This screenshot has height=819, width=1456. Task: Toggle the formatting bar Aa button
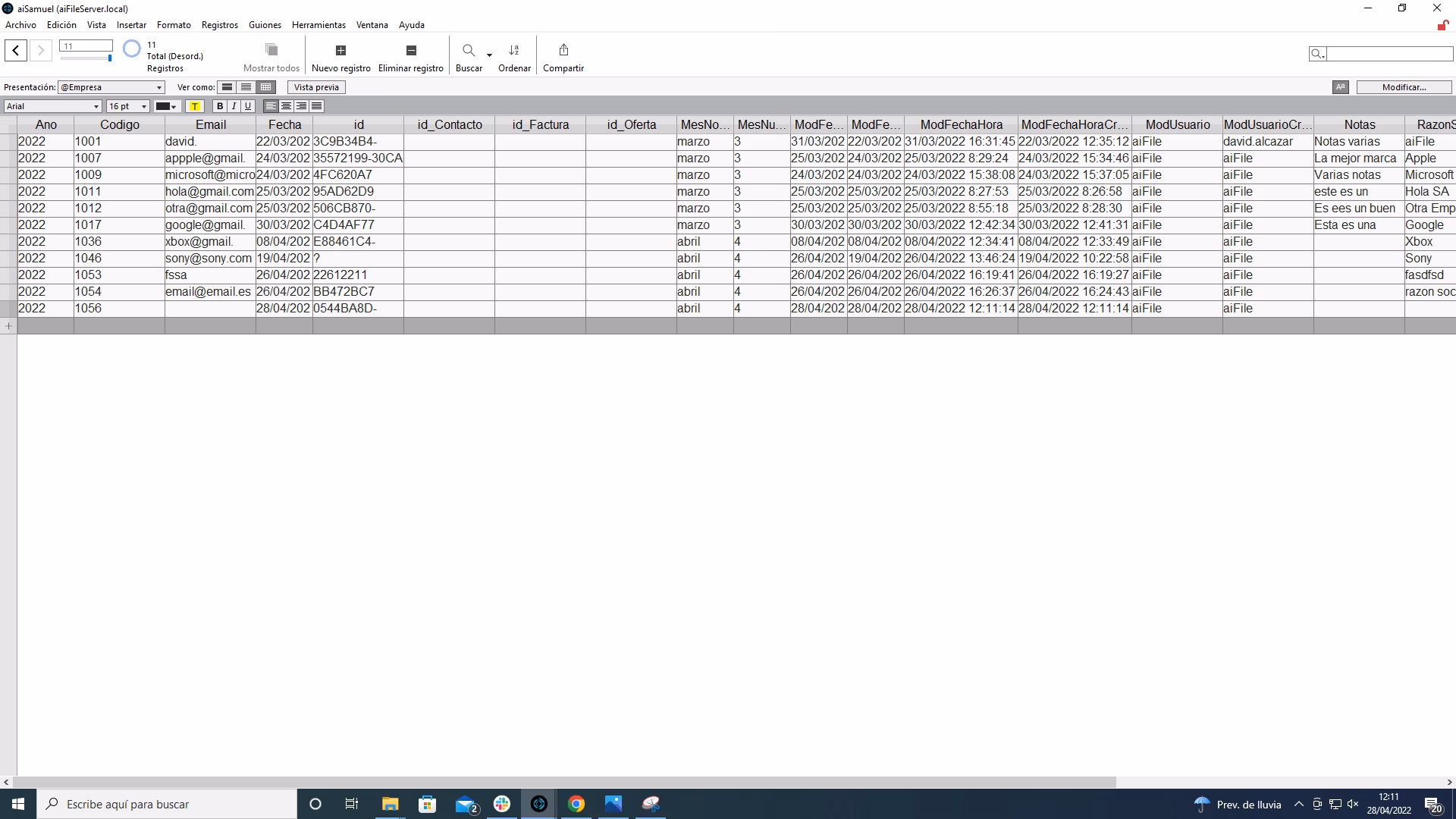pyautogui.click(x=1341, y=87)
